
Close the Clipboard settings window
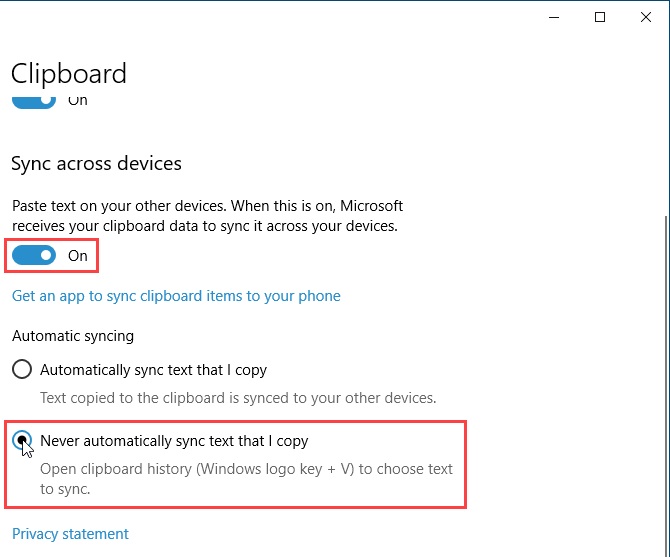pos(646,17)
